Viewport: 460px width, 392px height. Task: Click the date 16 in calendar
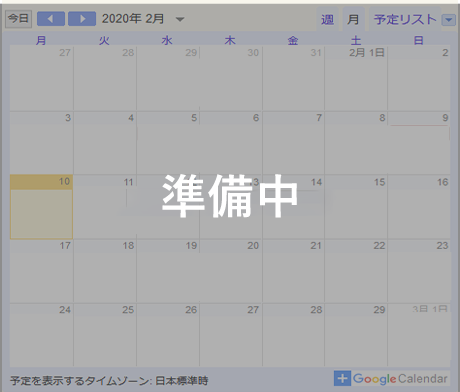click(443, 182)
